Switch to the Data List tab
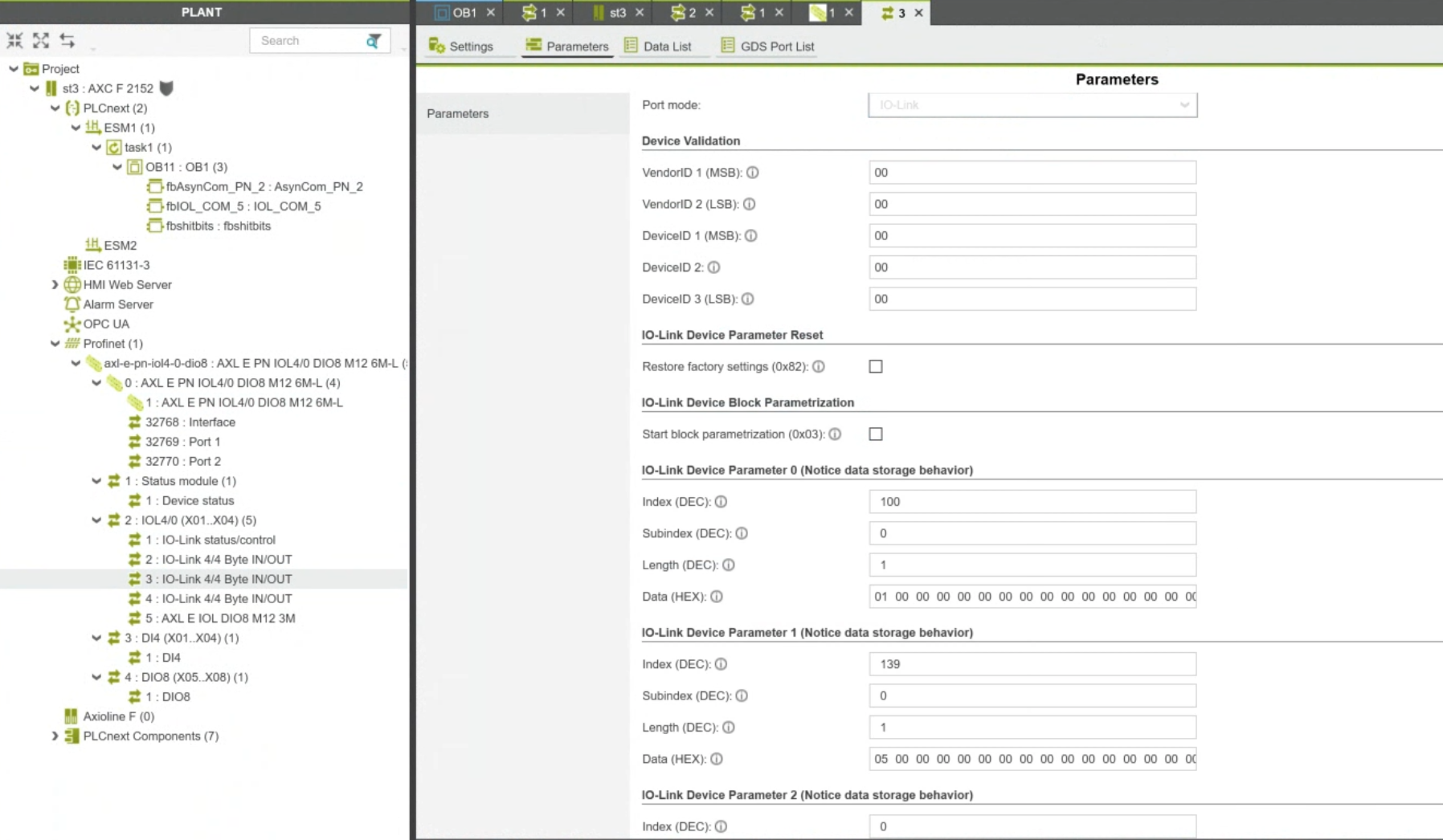Viewport: 1443px width, 840px height. [x=658, y=47]
